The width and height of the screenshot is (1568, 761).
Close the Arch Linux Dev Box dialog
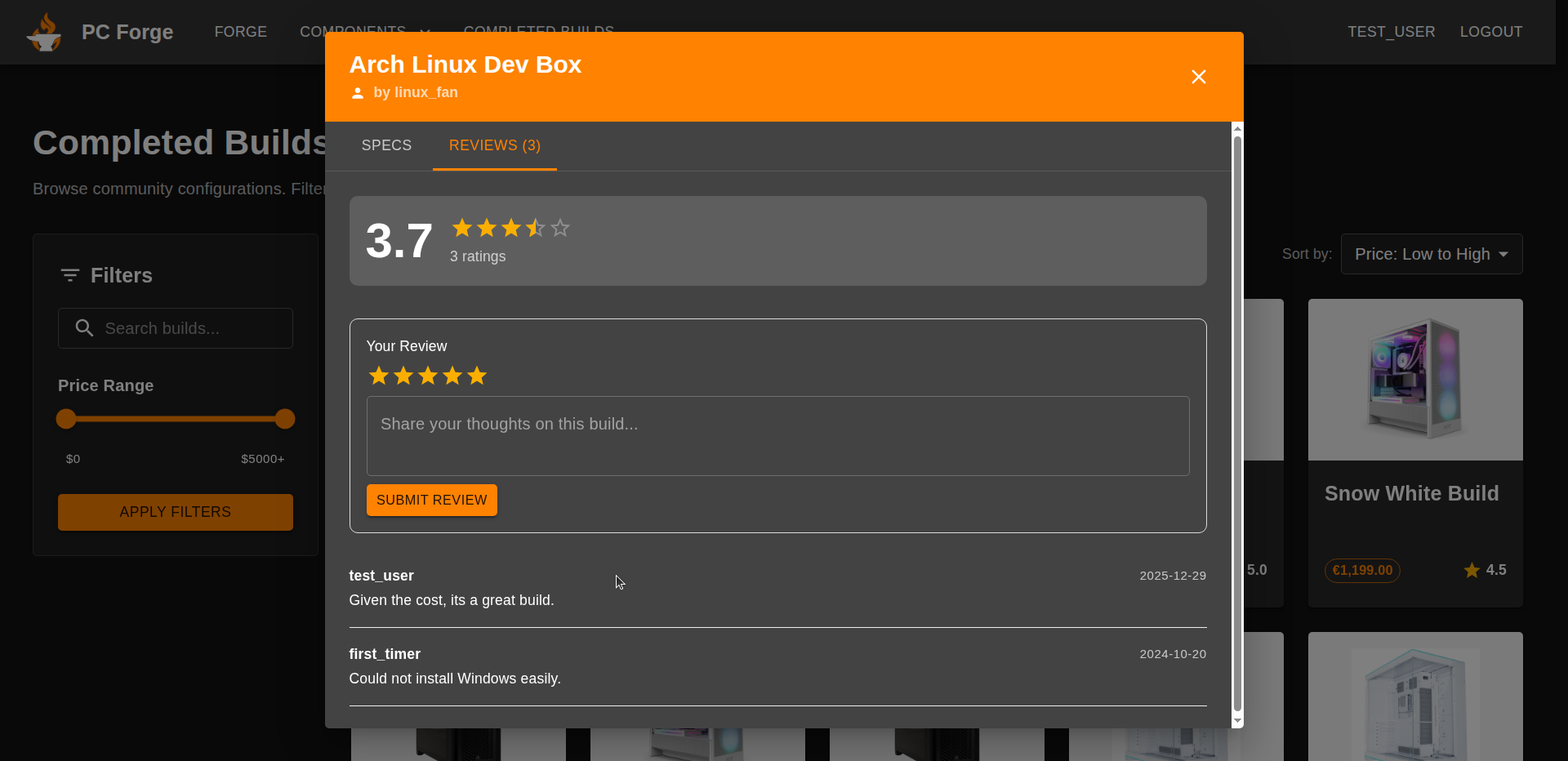[x=1198, y=77]
